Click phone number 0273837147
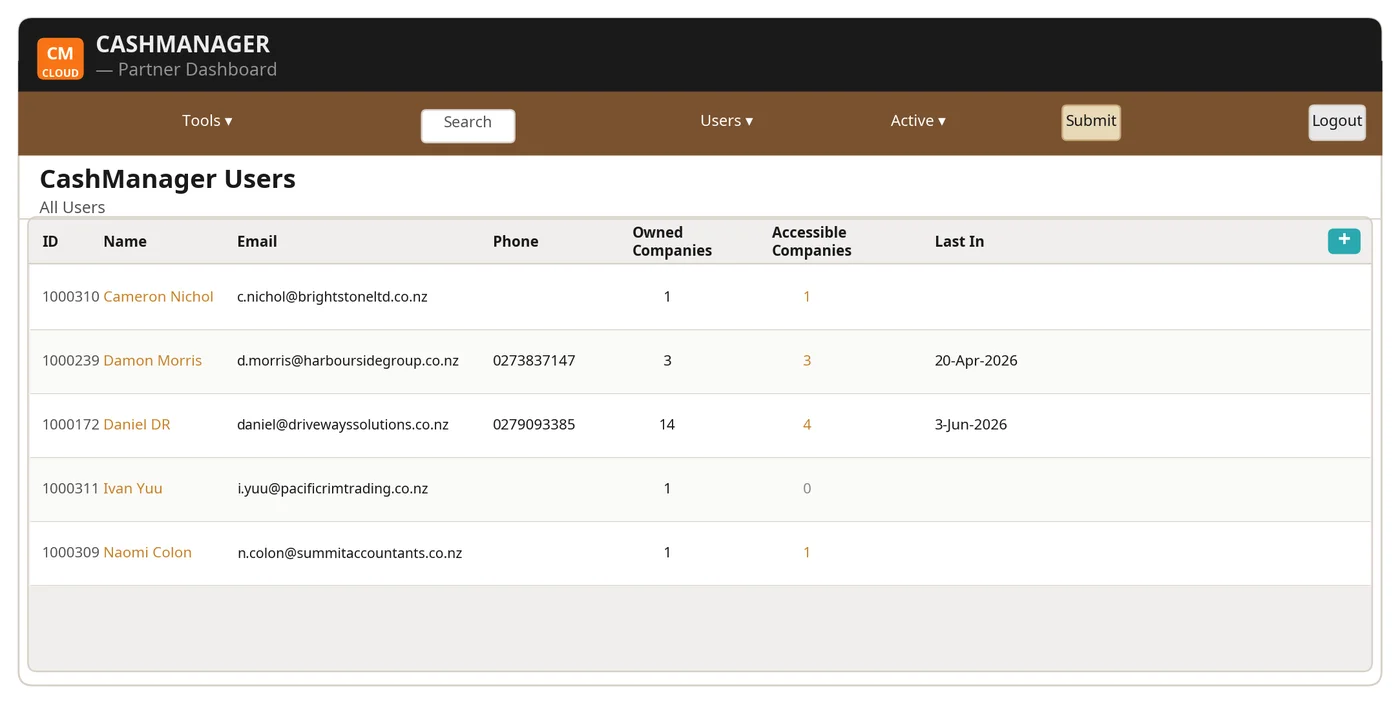The image size is (1400, 704). point(534,361)
